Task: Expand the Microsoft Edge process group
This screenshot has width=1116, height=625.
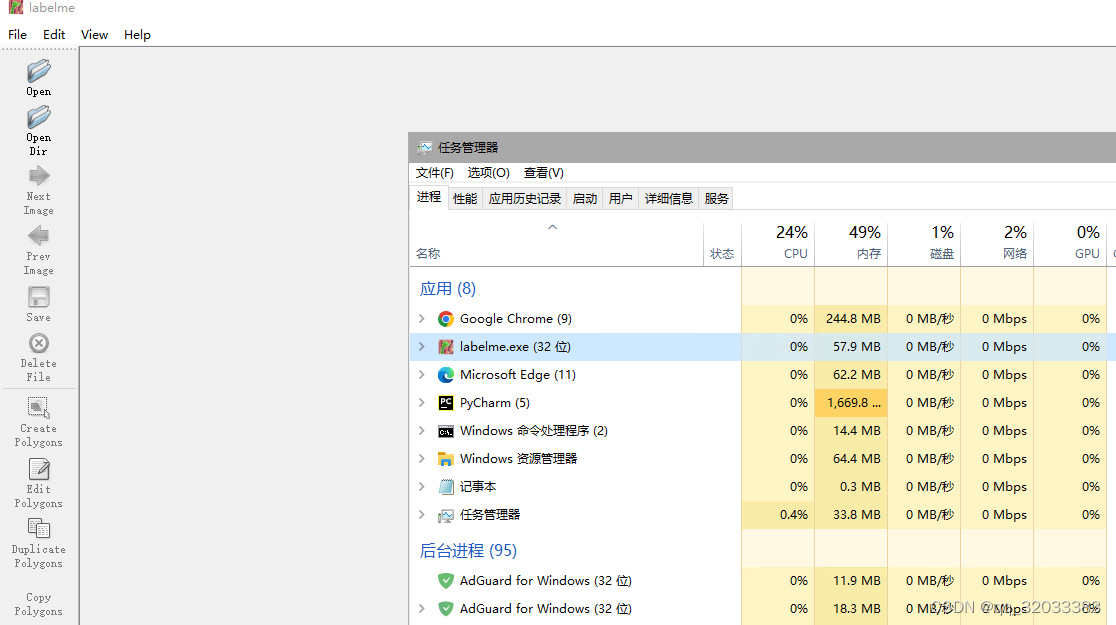Action: (421, 374)
